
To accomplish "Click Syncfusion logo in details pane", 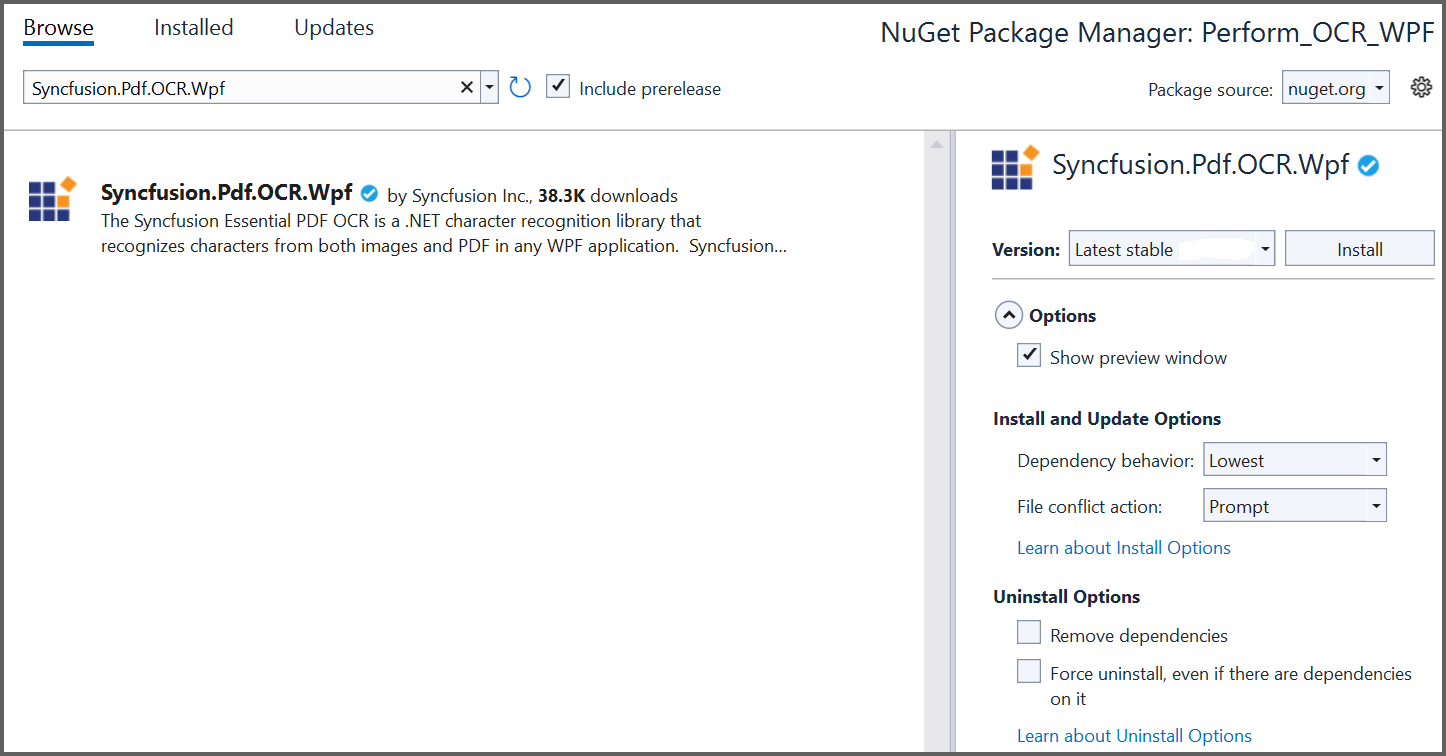I will pyautogui.click(x=1015, y=167).
